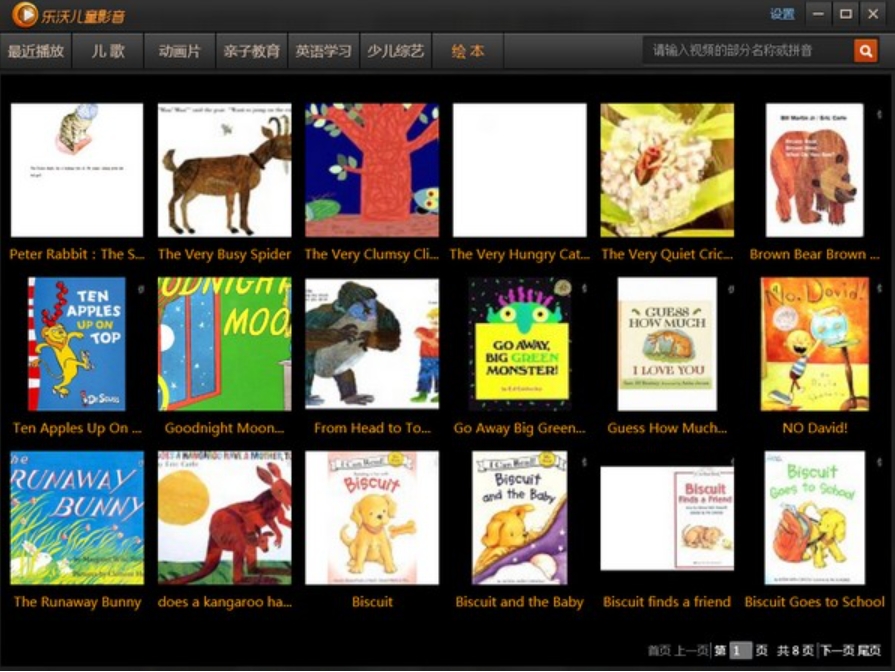Select the 绘本 tab
Image resolution: width=895 pixels, height=672 pixels.
[x=467, y=51]
